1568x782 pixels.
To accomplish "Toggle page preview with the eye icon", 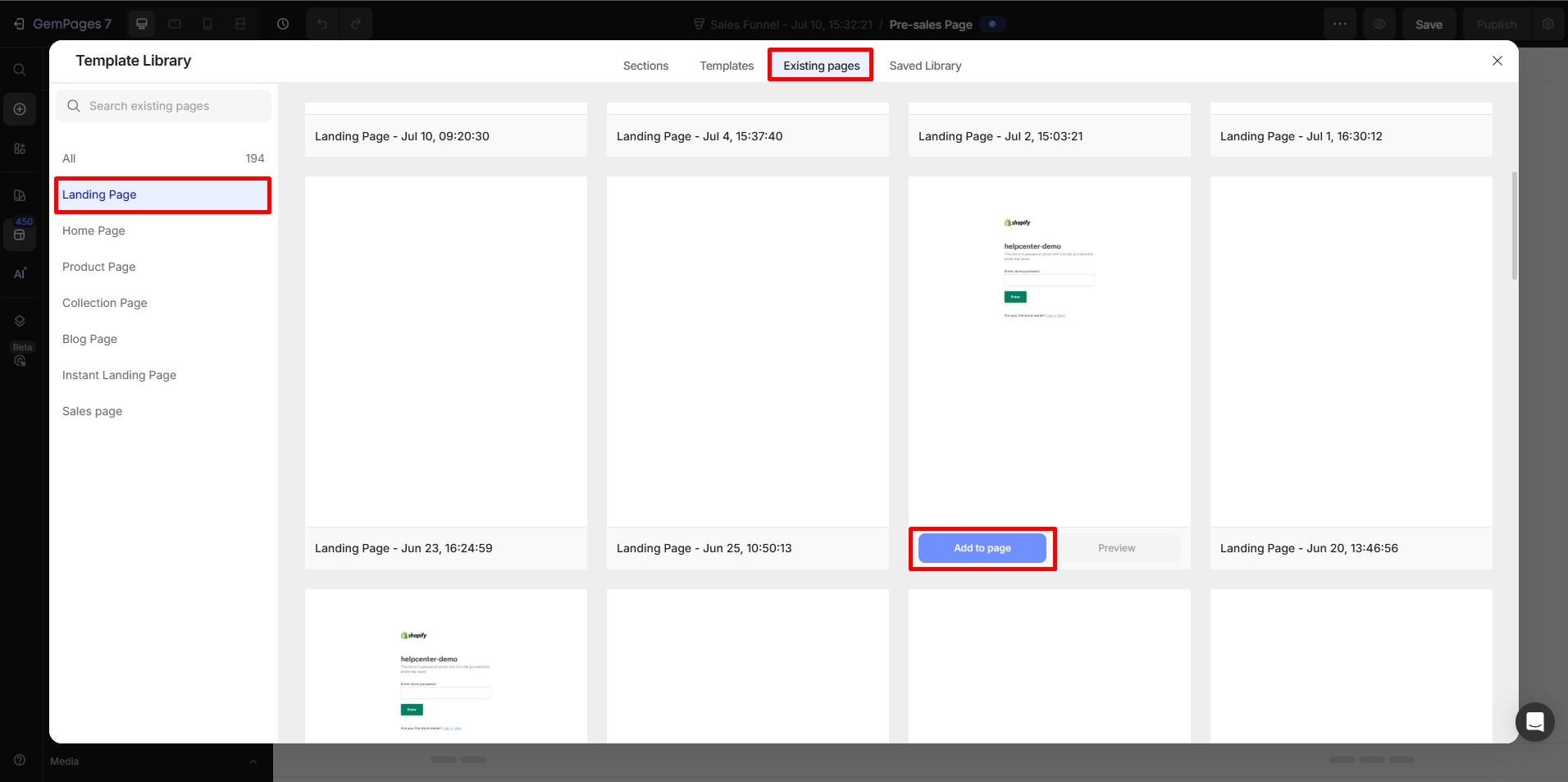I will click(1379, 24).
